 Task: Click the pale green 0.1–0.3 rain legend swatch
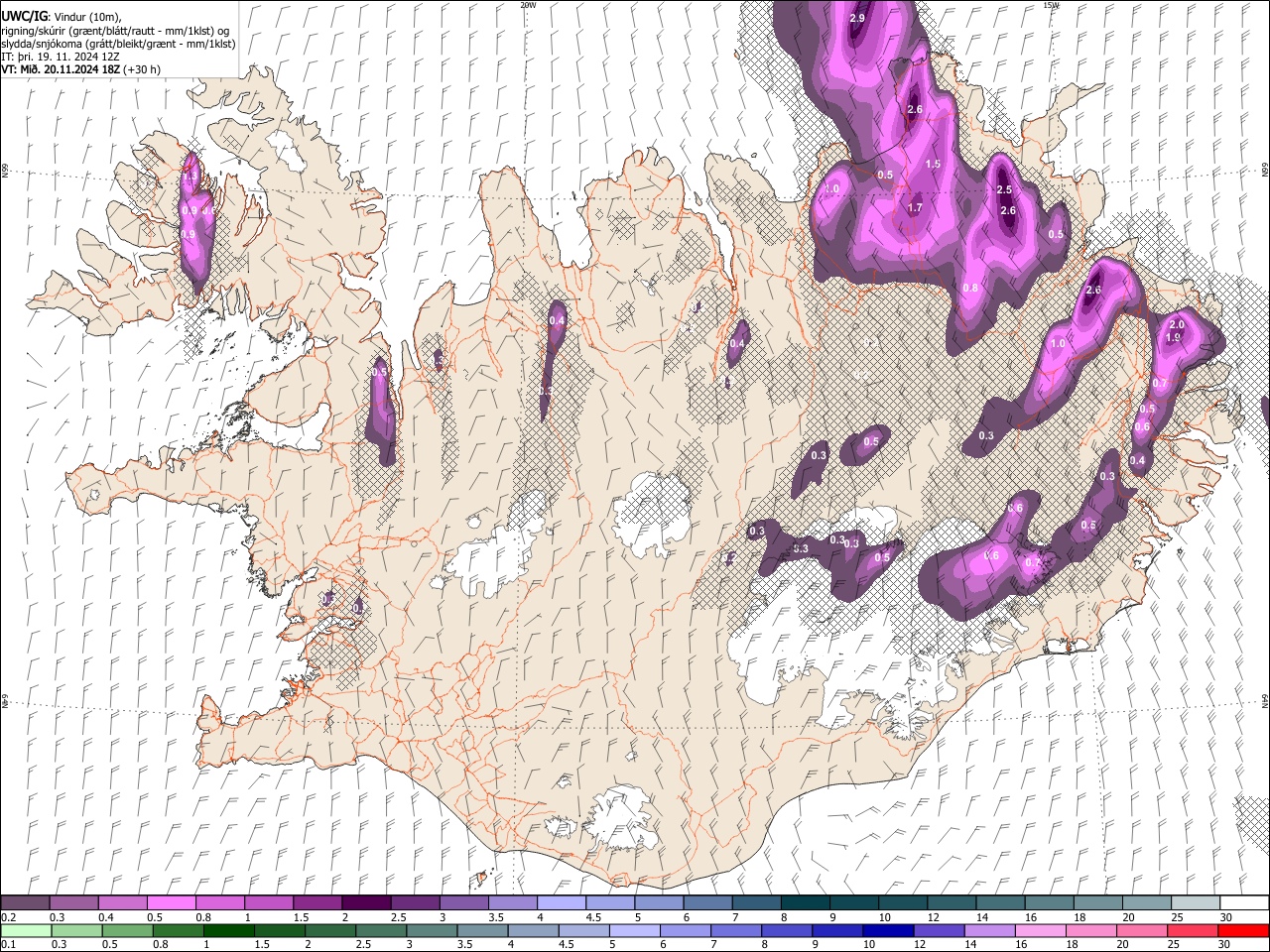[26, 930]
